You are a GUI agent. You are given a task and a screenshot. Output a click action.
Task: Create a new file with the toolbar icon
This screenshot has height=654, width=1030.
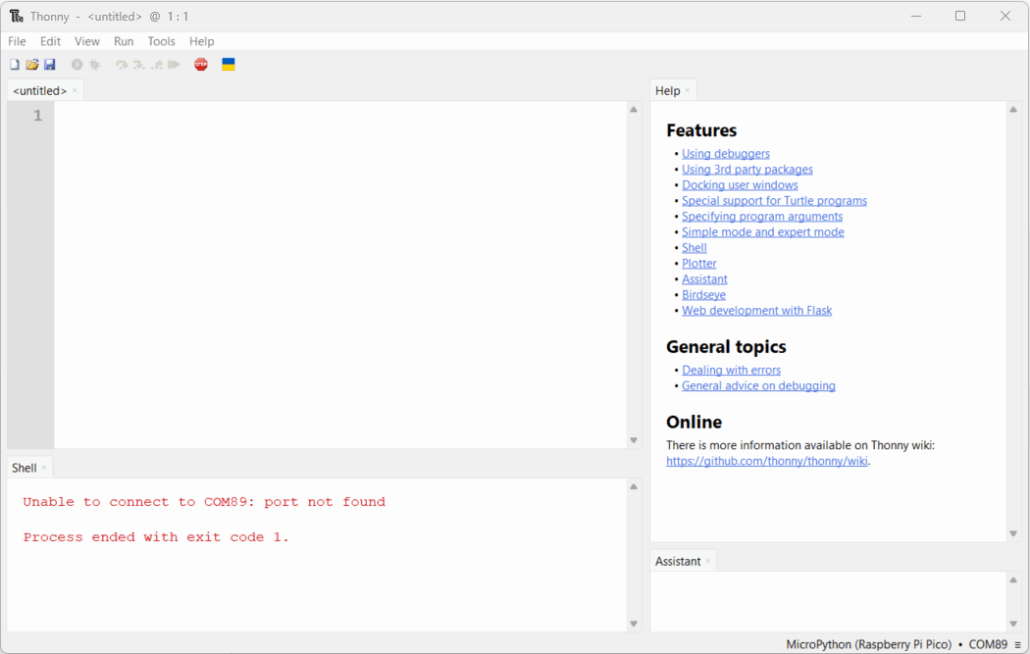tap(14, 64)
